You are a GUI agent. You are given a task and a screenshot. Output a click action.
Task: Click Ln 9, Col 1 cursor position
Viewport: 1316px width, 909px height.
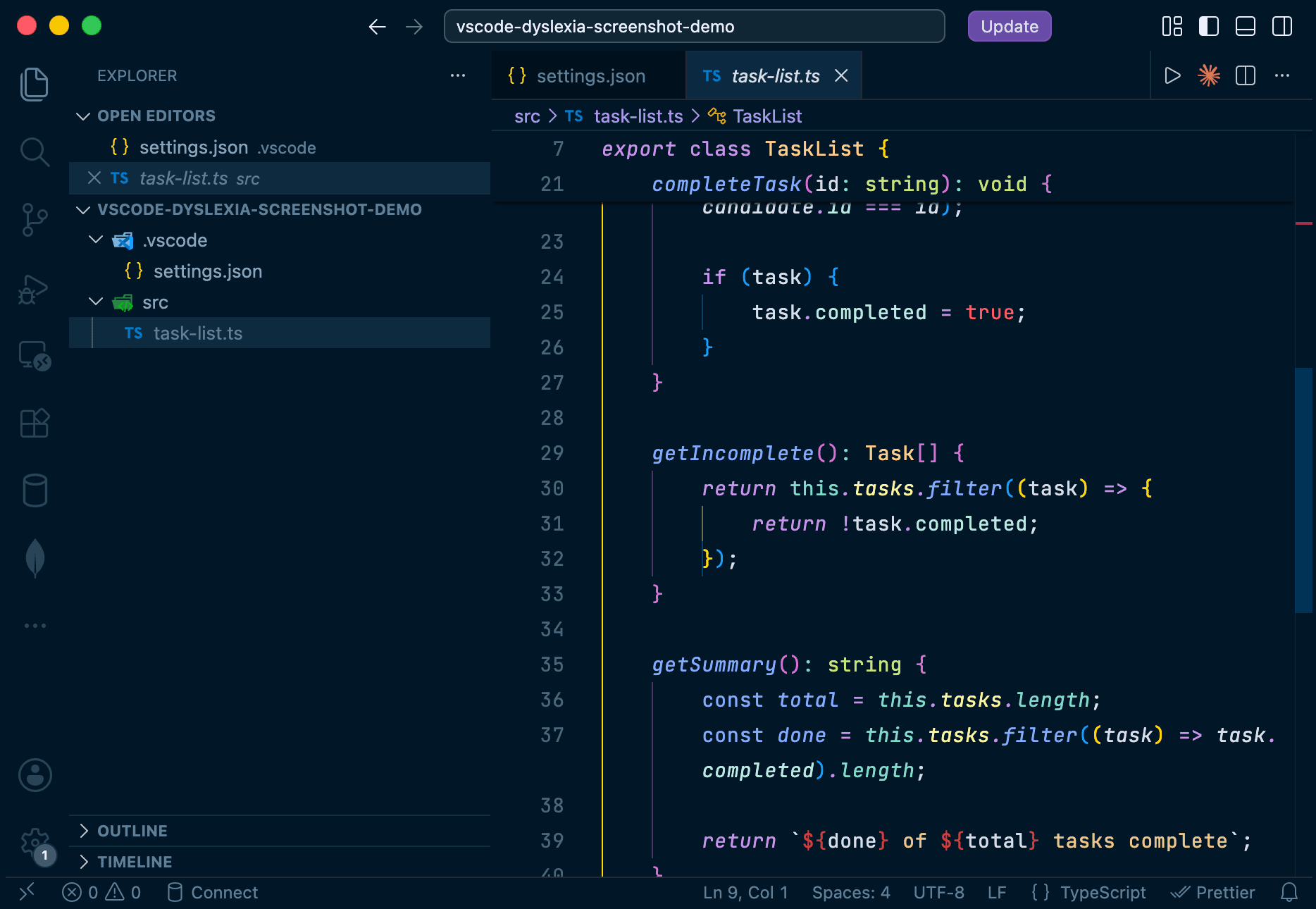tap(745, 893)
